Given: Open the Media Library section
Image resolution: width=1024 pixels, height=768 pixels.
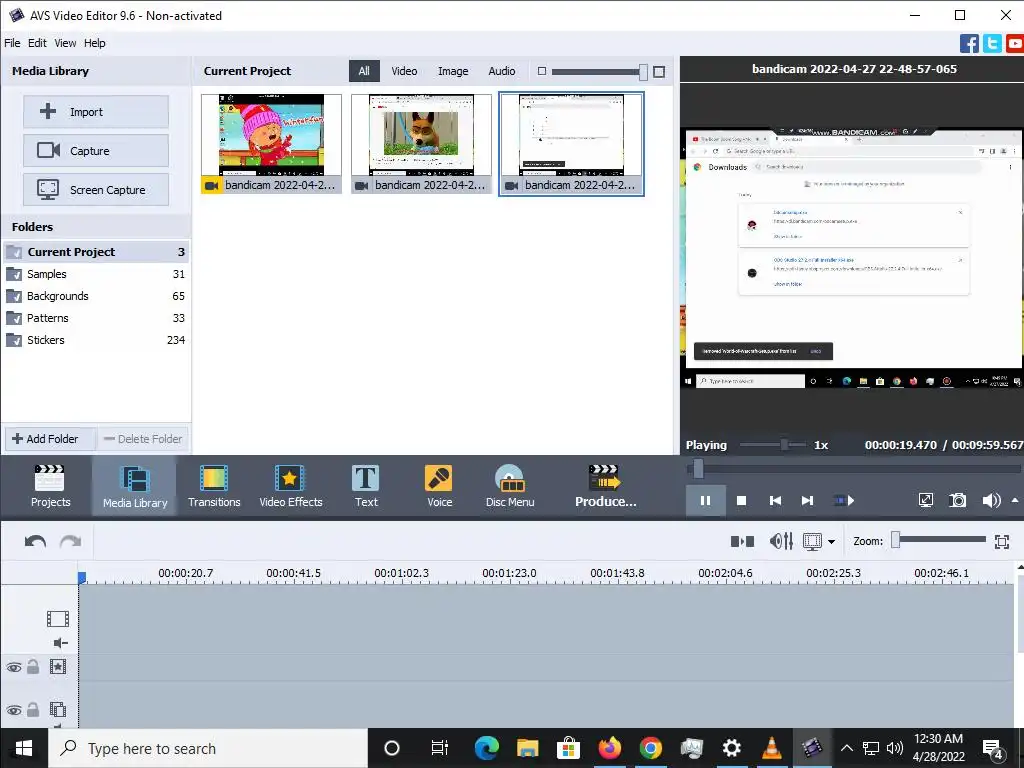Looking at the screenshot, I should [135, 486].
